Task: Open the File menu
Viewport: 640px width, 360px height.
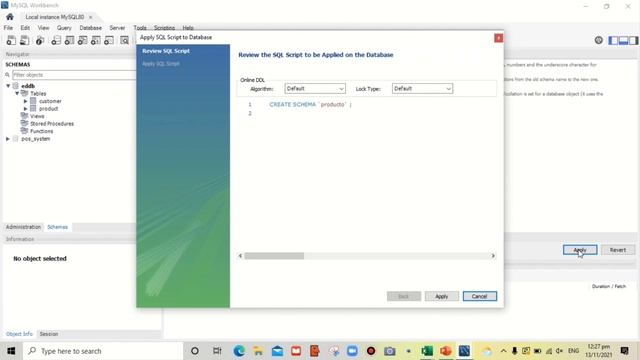Action: 8,28
